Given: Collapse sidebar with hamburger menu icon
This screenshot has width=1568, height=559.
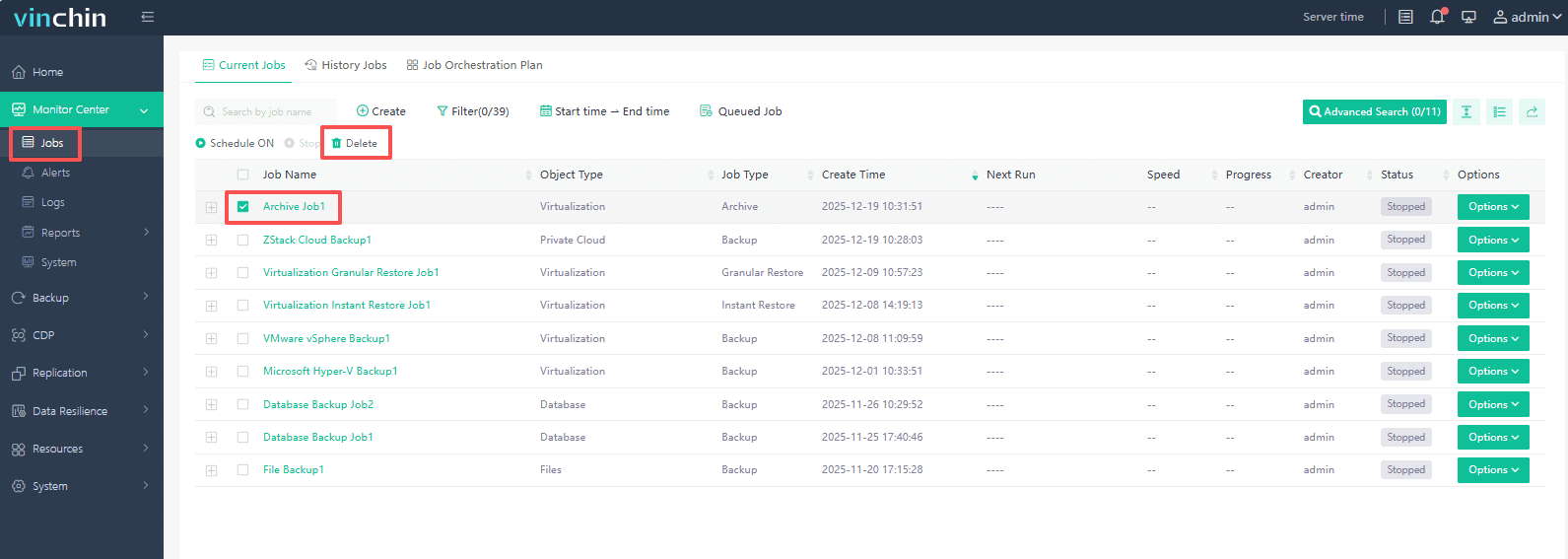Looking at the screenshot, I should point(147,17).
